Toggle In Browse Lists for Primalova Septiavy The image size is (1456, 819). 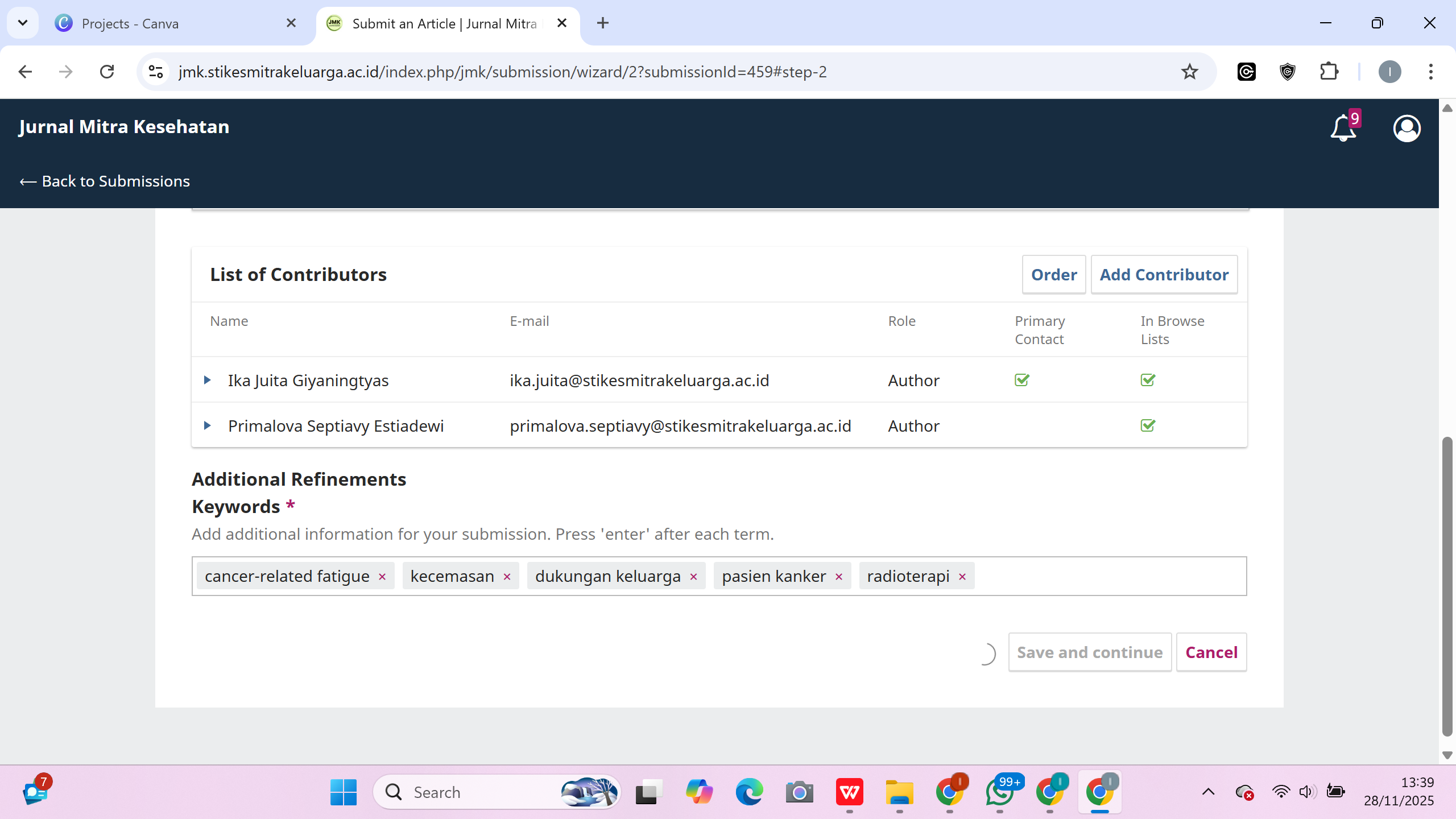[x=1148, y=425]
